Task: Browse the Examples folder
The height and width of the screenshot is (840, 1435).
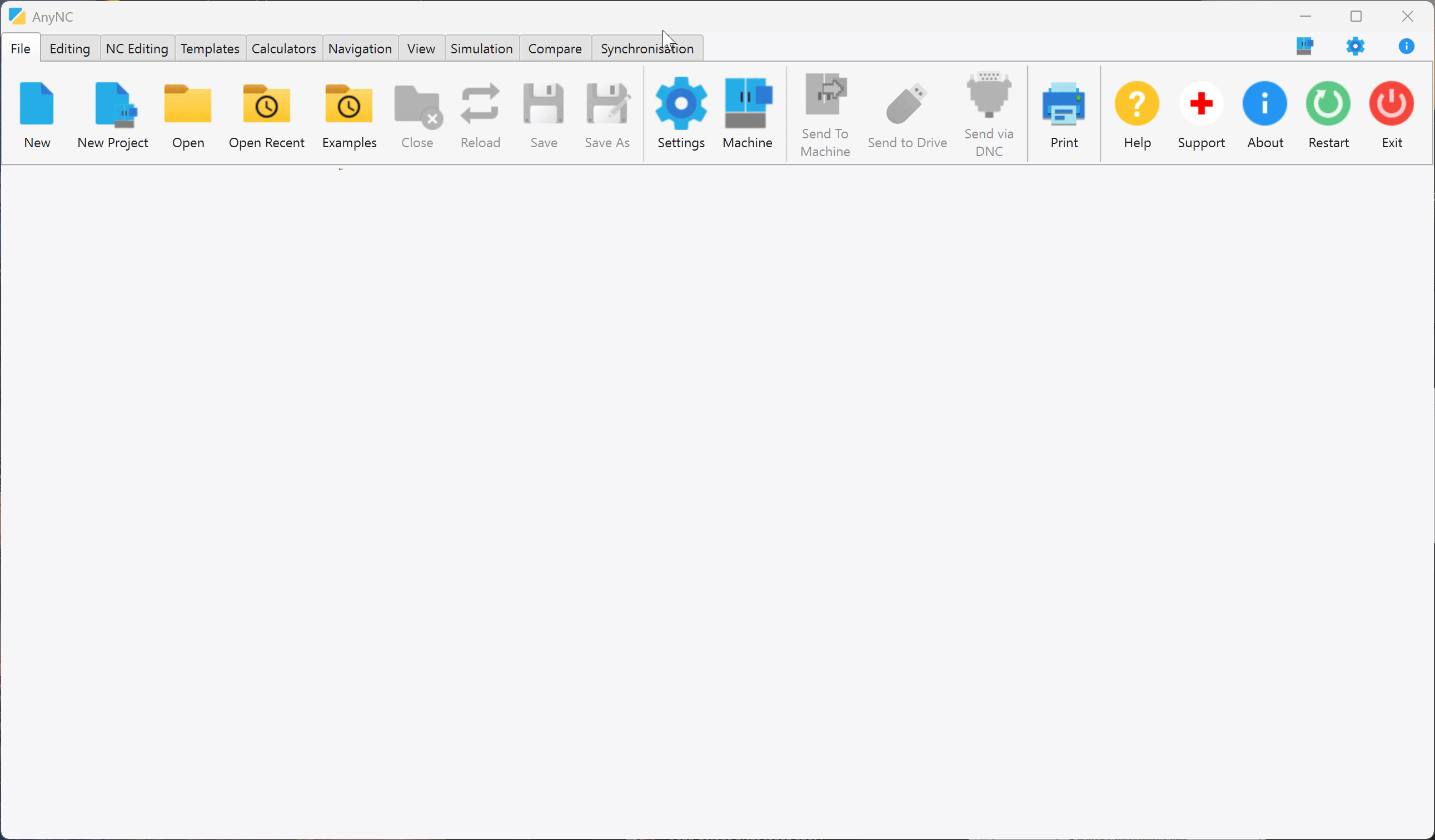Action: [x=349, y=103]
